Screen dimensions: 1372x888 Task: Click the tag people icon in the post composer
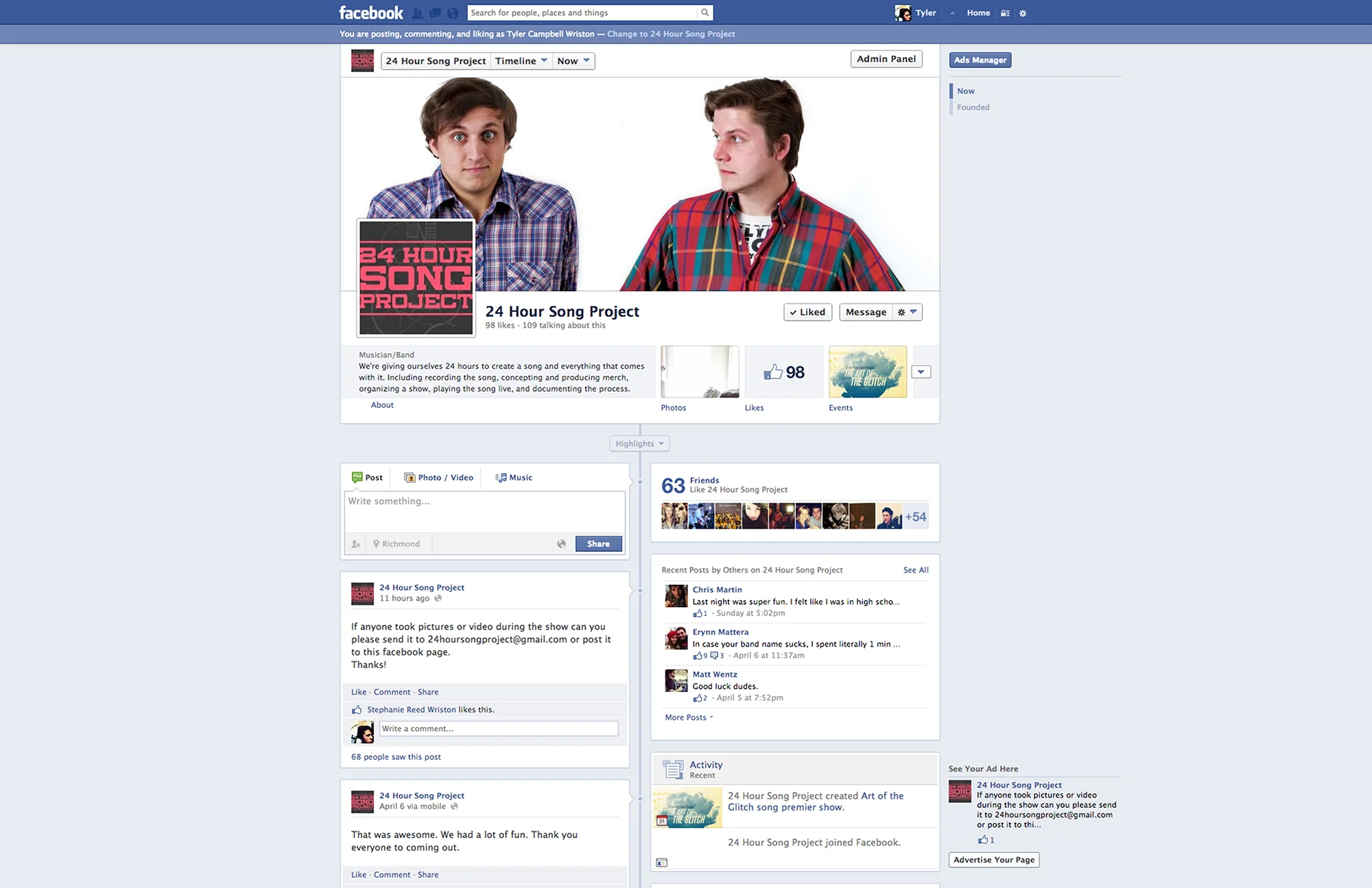click(x=355, y=544)
